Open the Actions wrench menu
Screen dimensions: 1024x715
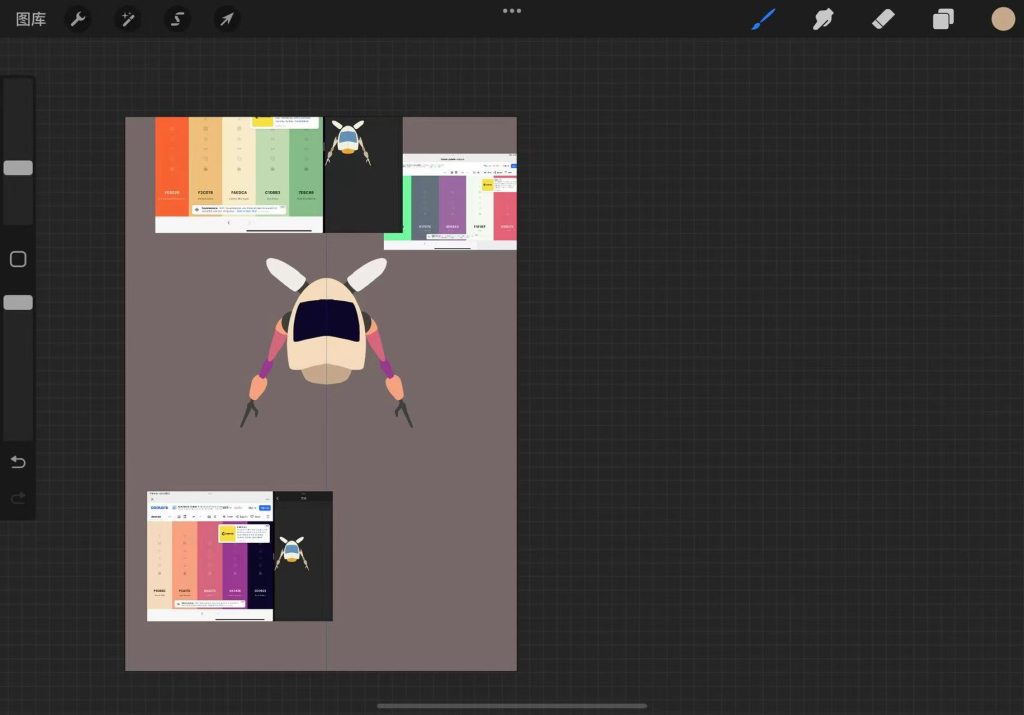tap(78, 19)
